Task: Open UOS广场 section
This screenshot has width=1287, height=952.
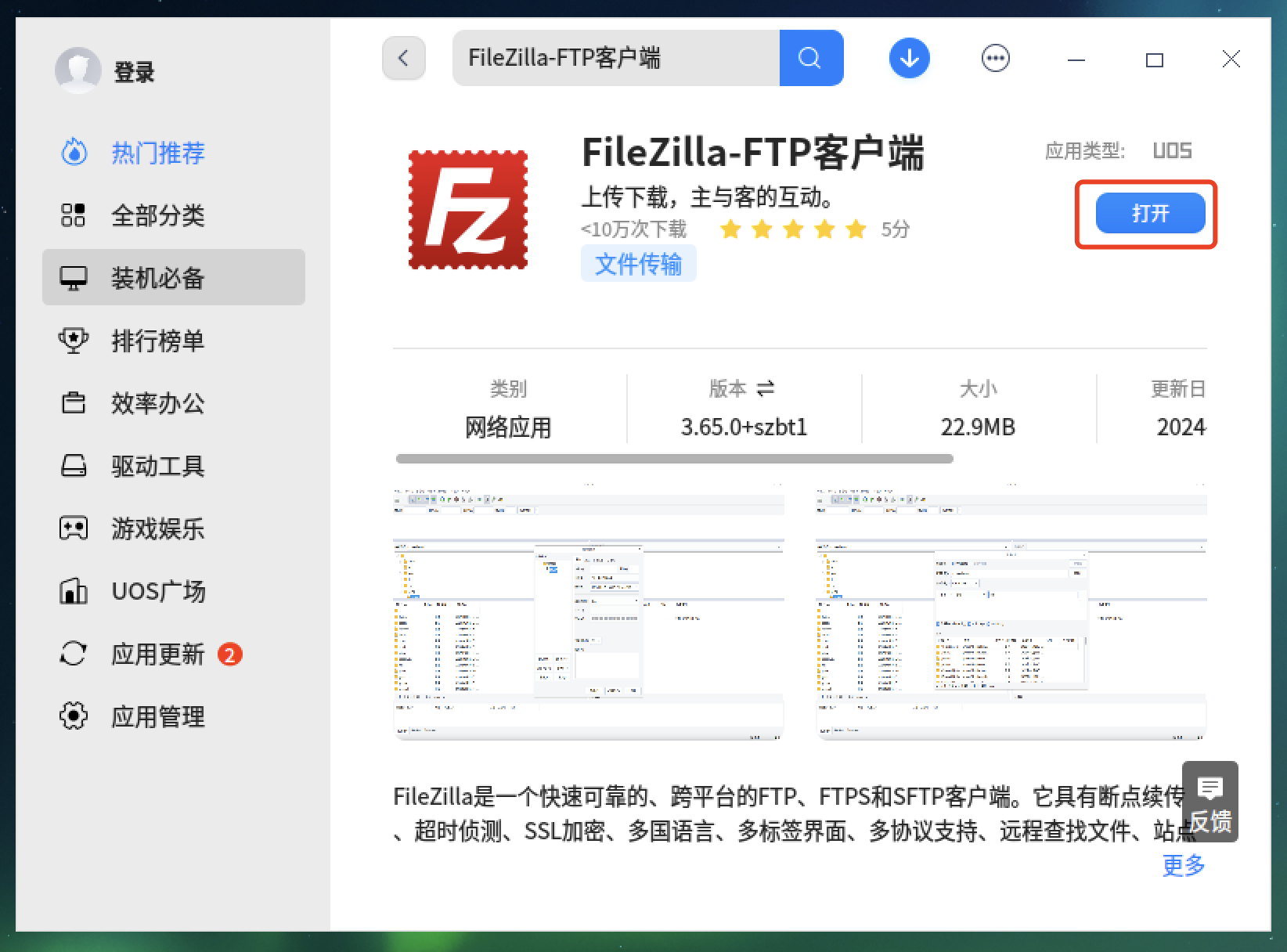Action: [x=174, y=590]
